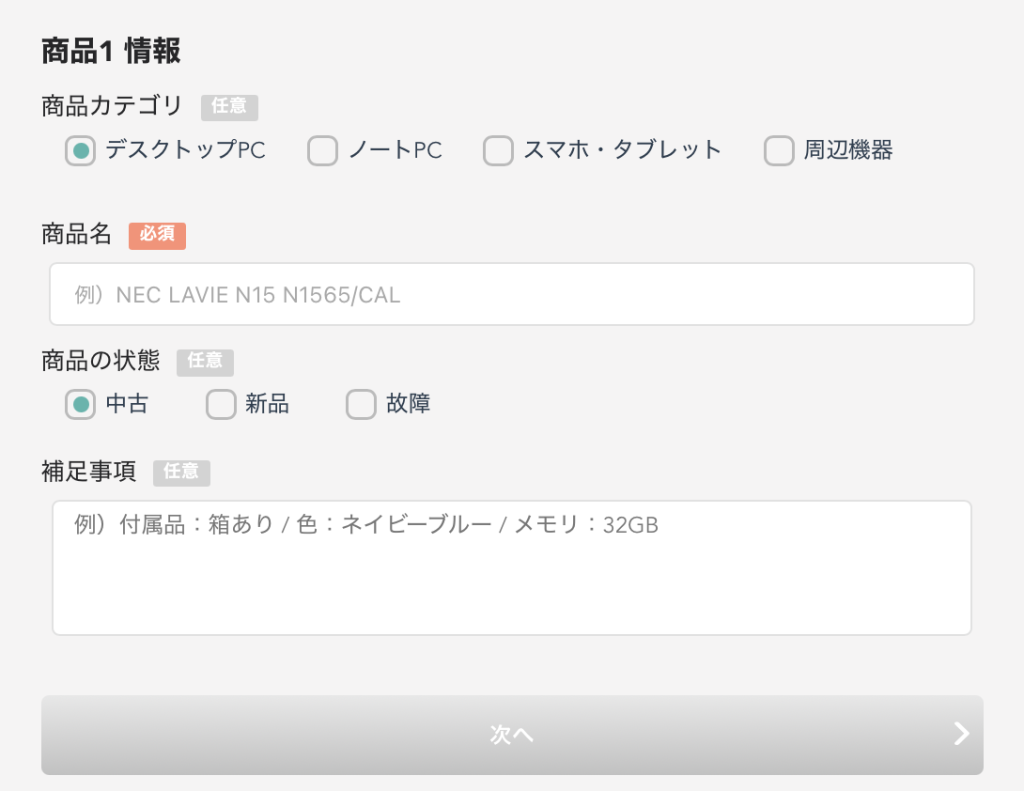Select the ノートPC category option

[x=322, y=151]
